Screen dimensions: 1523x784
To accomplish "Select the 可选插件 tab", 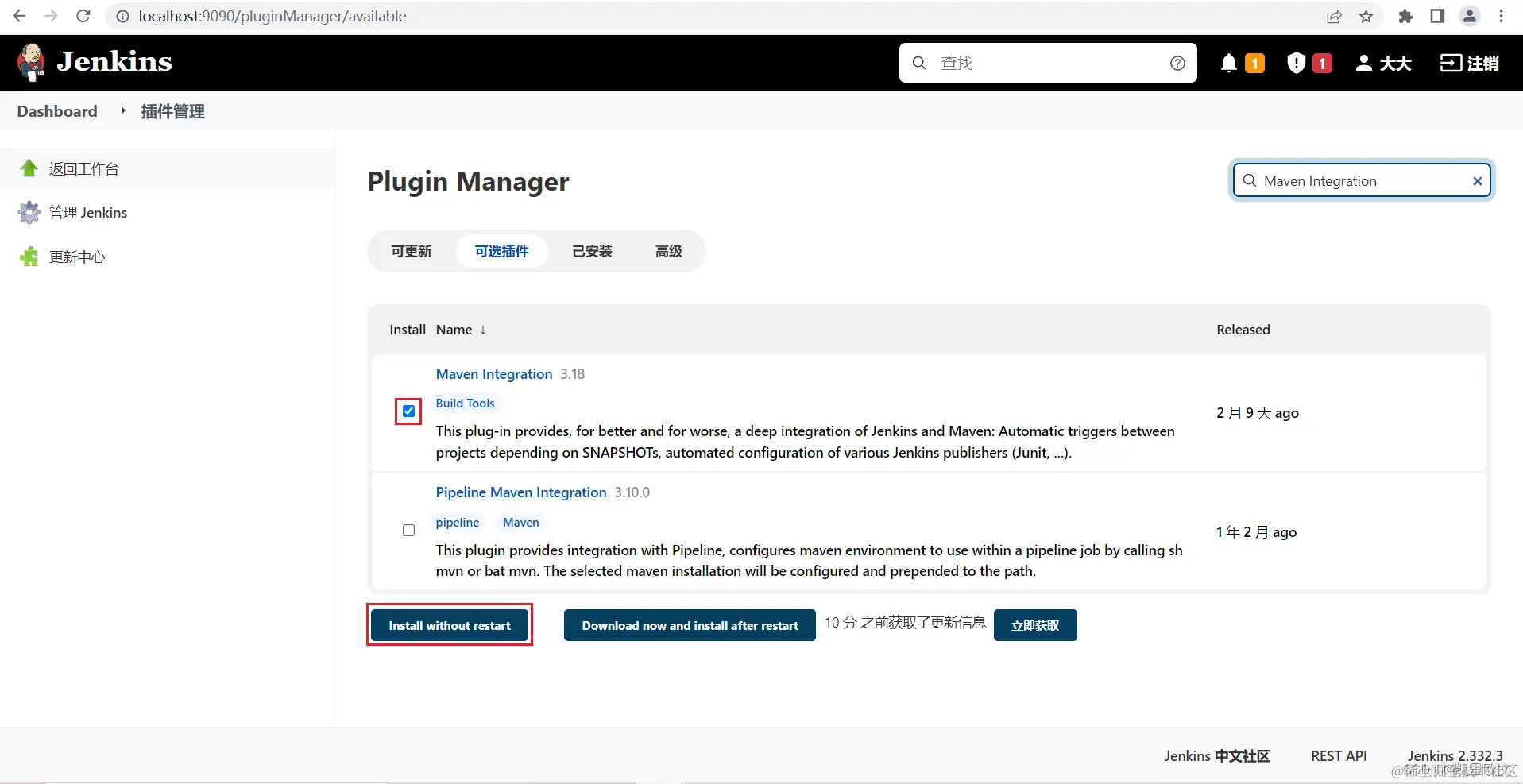I will coord(502,251).
